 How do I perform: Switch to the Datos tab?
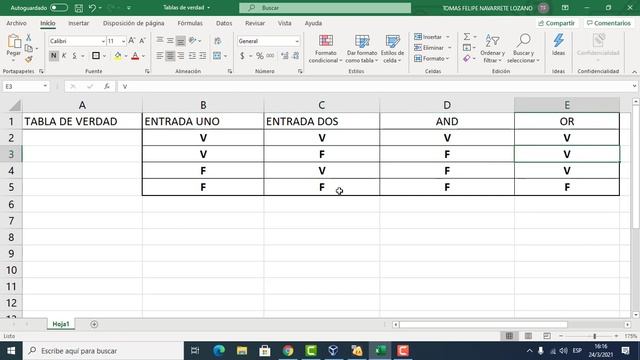click(224, 23)
